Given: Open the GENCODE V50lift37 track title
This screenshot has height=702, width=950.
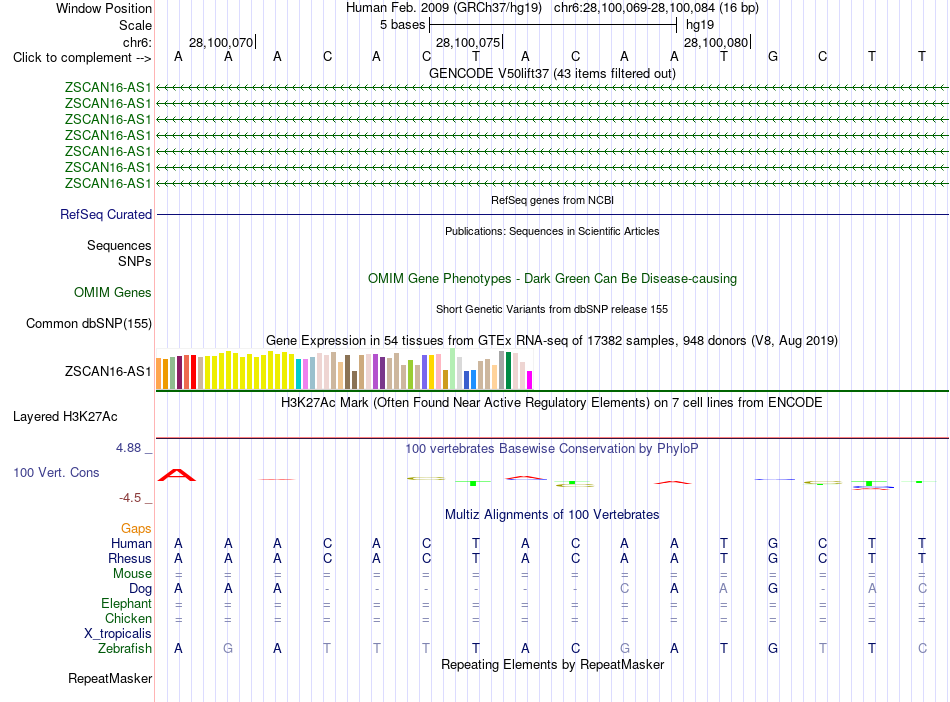Looking at the screenshot, I should tap(552, 73).
